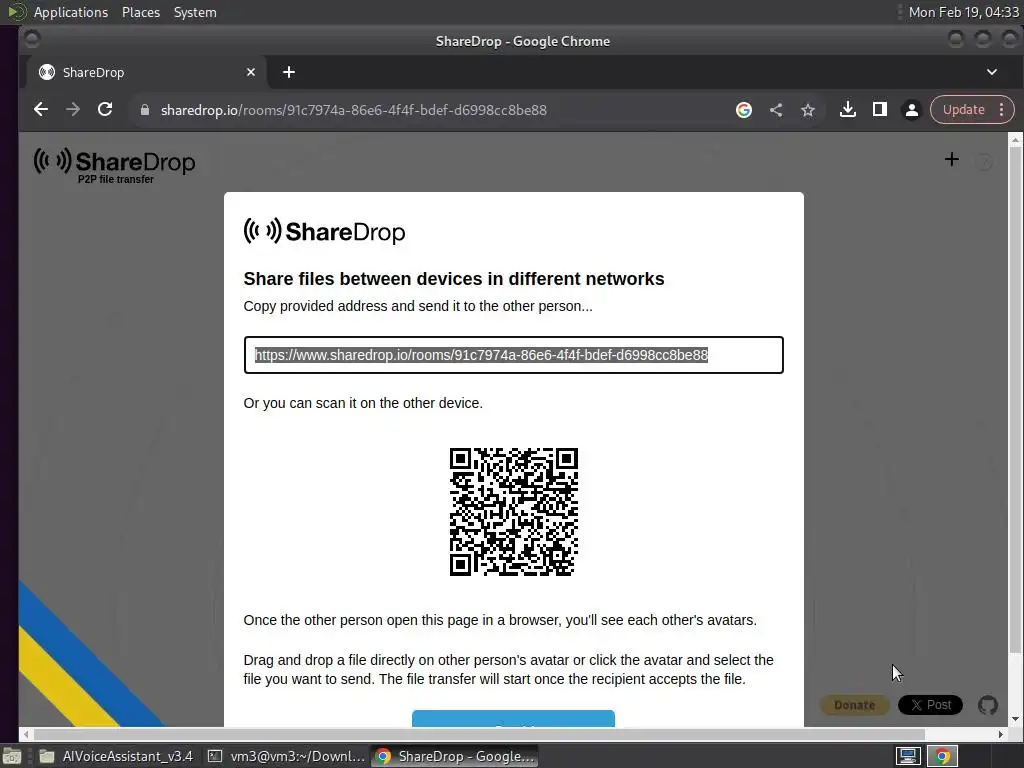Click the Chrome icon in bottom panel

(x=942, y=756)
